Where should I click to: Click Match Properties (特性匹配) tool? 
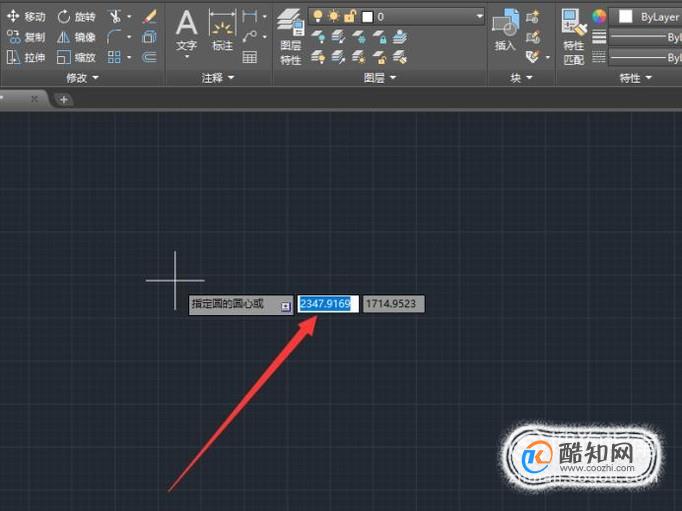coord(574,37)
